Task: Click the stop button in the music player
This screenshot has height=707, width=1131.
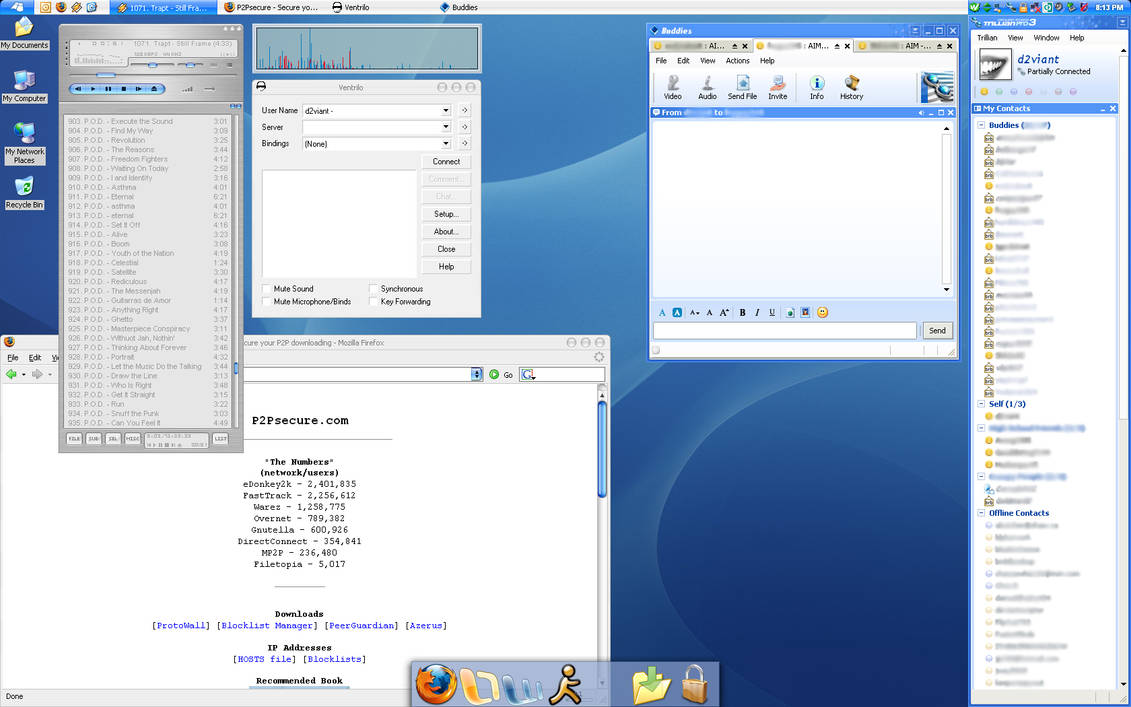Action: [123, 89]
